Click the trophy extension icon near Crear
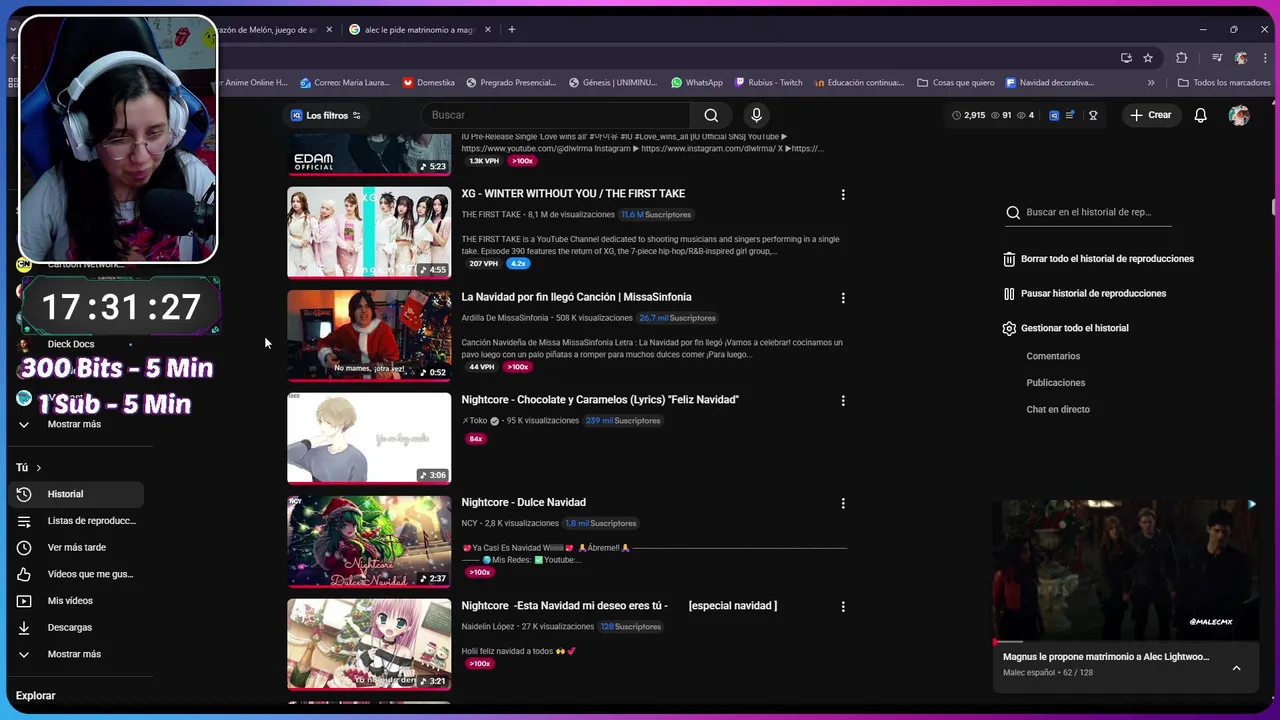This screenshot has width=1280, height=720. tap(1093, 115)
